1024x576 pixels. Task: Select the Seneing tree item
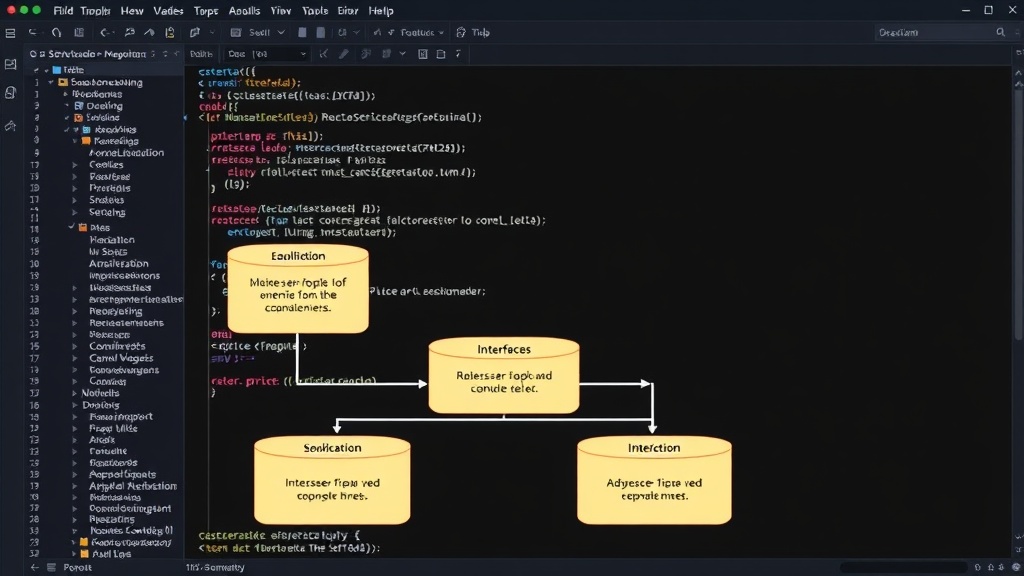(107, 212)
